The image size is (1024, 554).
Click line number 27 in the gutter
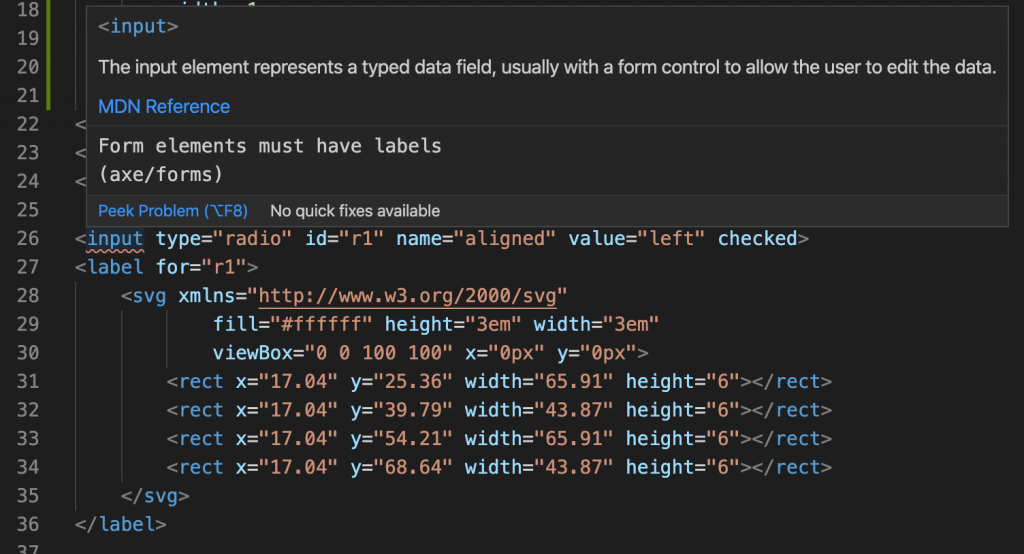(x=28, y=267)
